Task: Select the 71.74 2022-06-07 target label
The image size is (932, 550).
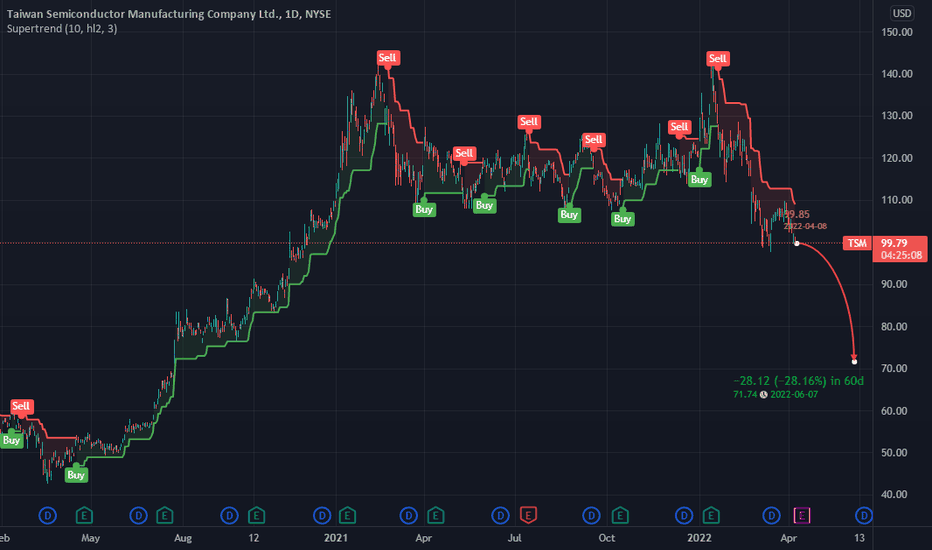Action: (776, 394)
